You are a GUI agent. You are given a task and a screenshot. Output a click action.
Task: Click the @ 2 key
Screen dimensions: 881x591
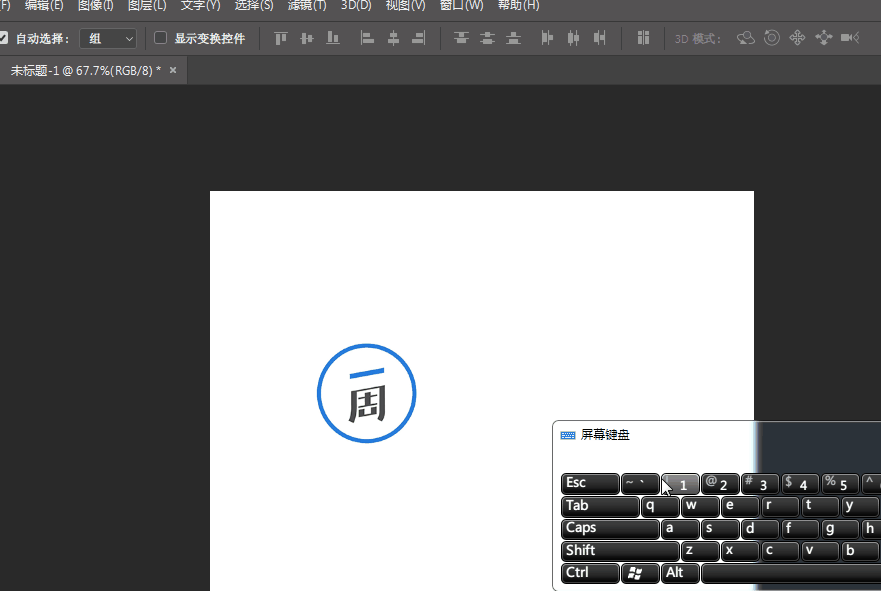(720, 483)
